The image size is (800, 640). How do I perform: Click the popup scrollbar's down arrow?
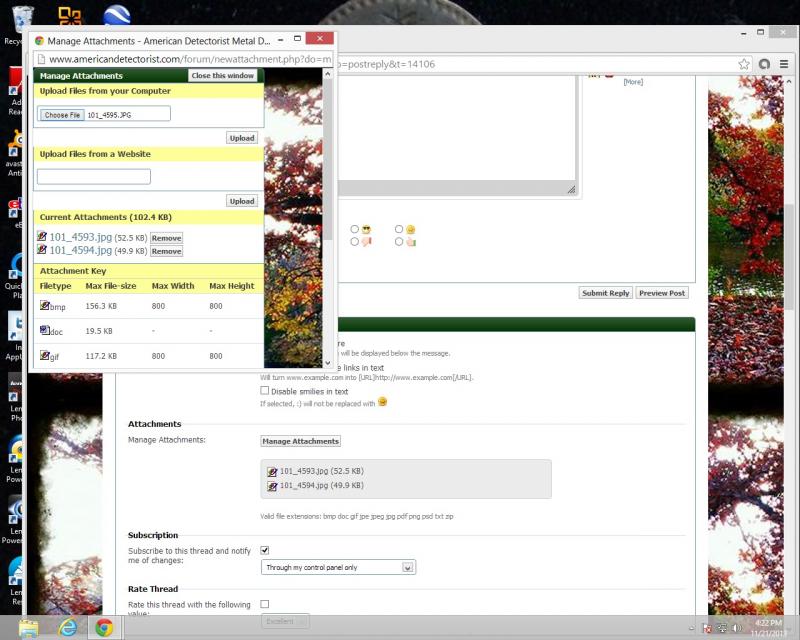pyautogui.click(x=328, y=362)
